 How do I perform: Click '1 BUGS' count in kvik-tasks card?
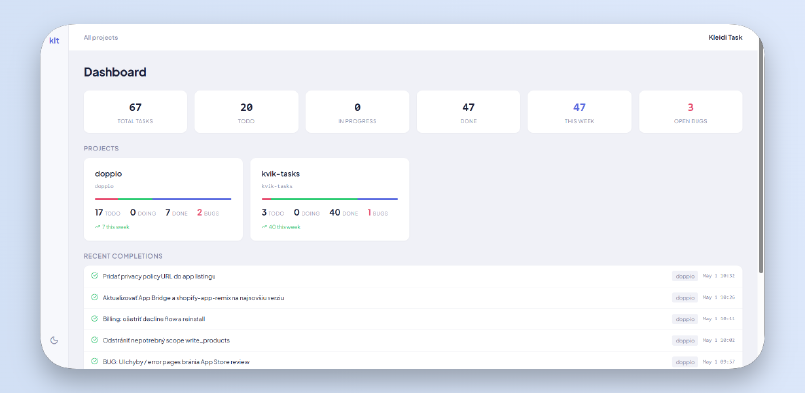(377, 213)
